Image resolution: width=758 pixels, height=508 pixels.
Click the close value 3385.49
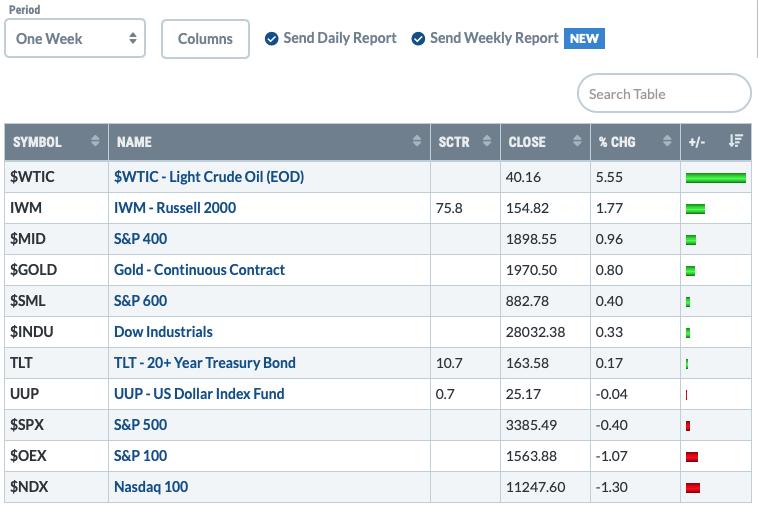(x=531, y=424)
